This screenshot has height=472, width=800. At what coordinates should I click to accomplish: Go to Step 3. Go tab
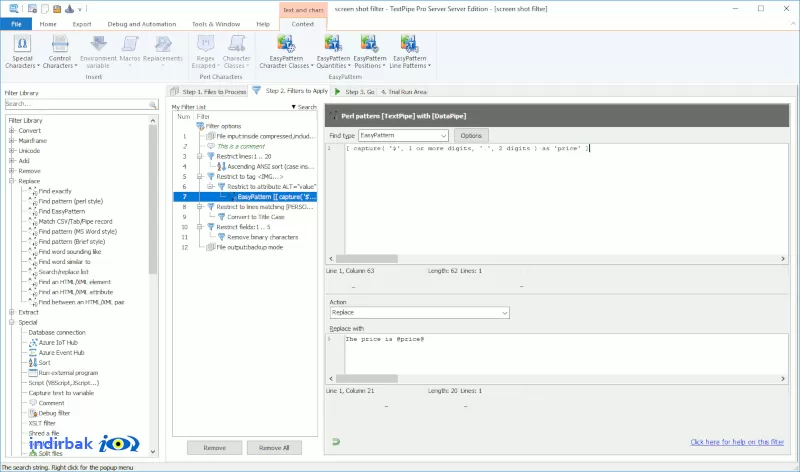(355, 92)
